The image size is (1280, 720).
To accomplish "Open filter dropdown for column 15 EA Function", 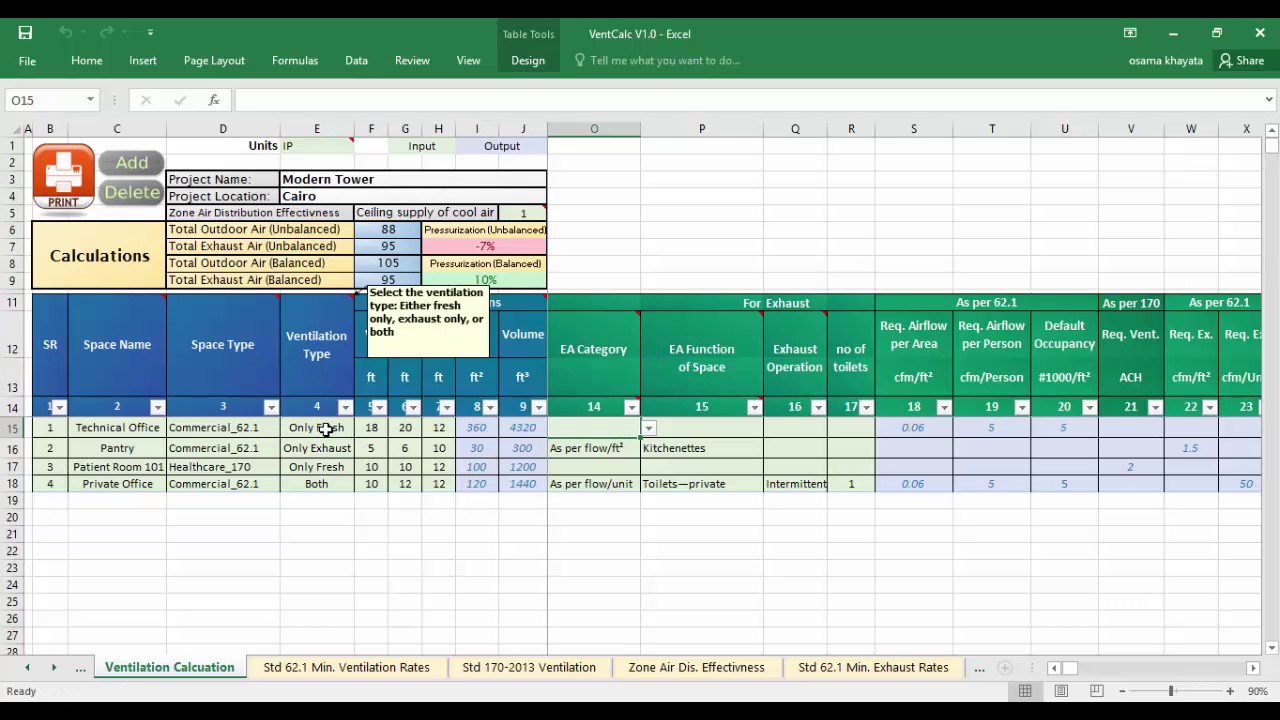I will [754, 407].
